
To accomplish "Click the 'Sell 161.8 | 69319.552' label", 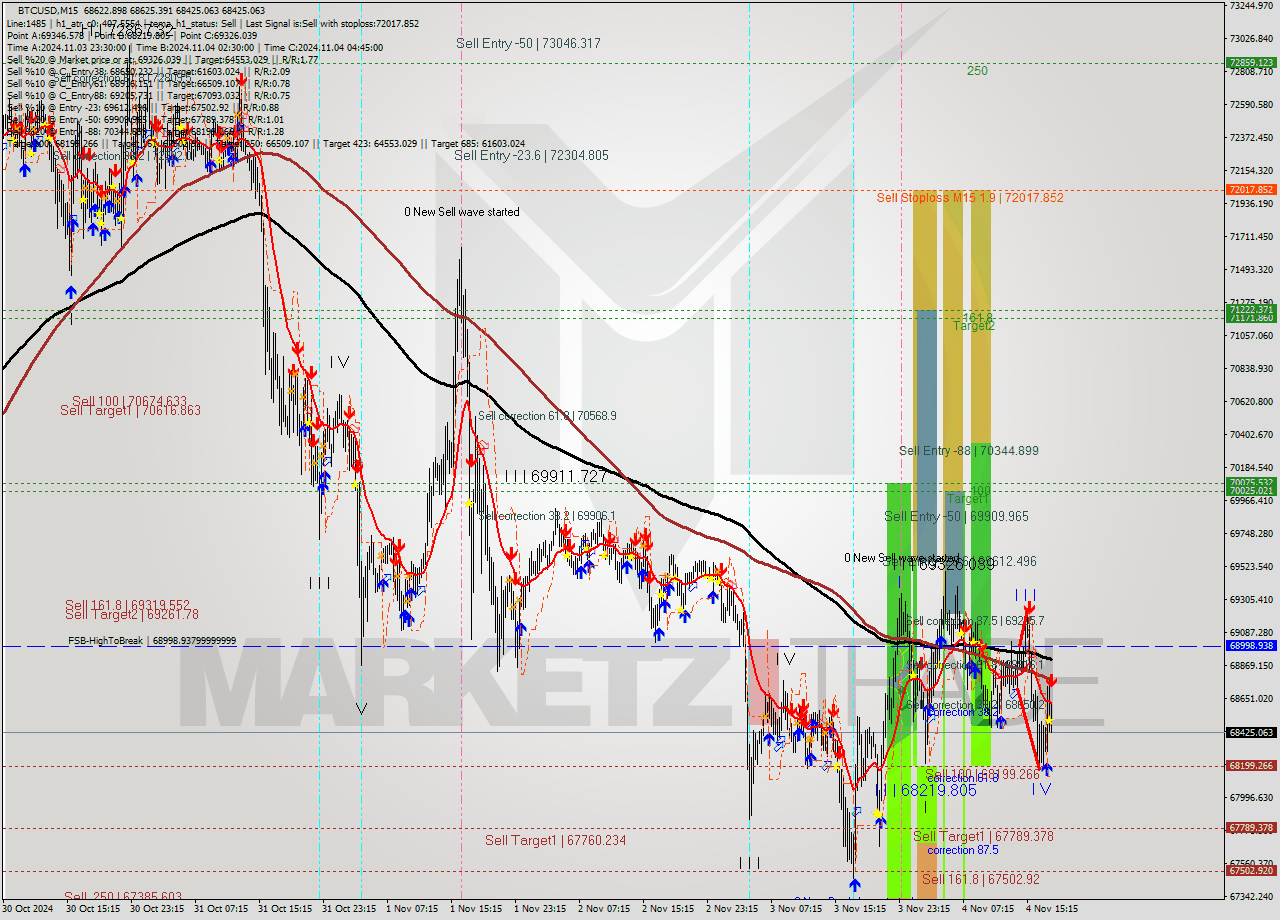I will [x=127, y=605].
